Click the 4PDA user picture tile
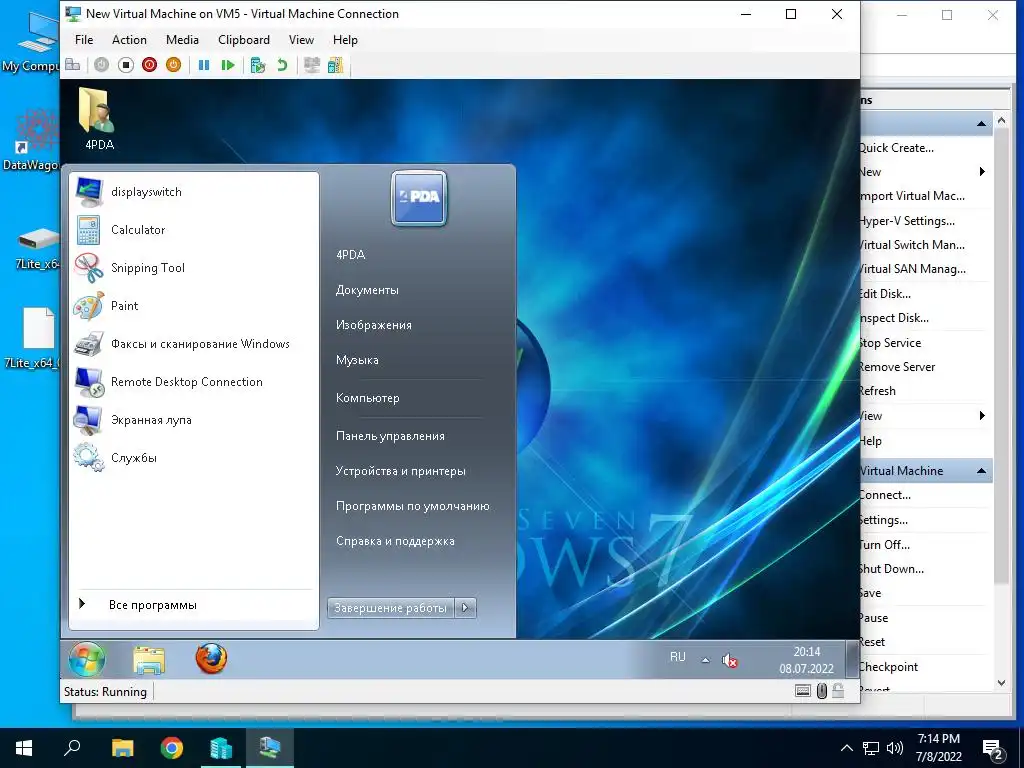 click(419, 198)
